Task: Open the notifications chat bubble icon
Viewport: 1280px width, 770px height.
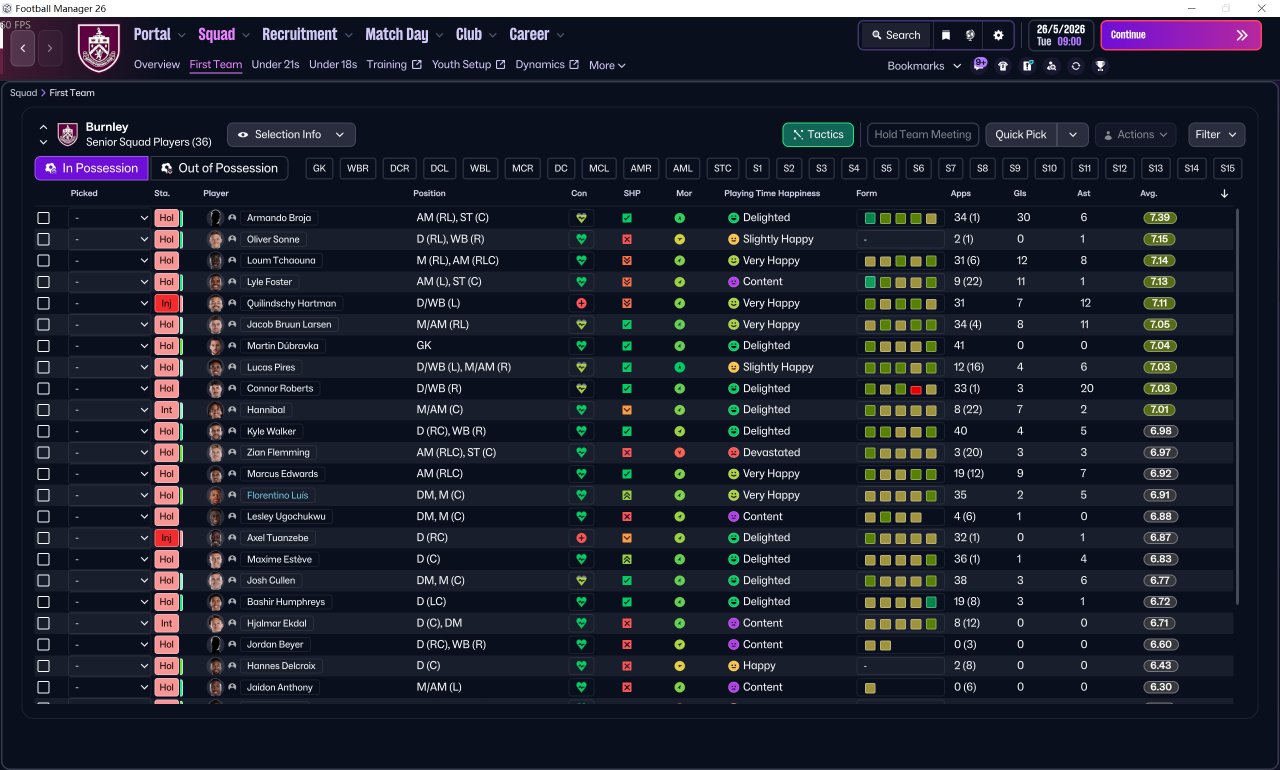Action: (979, 64)
